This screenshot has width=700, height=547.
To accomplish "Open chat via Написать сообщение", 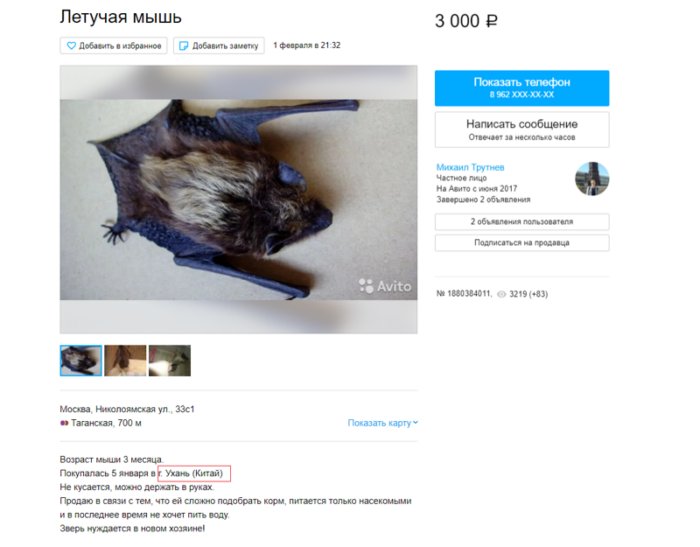I will pos(521,129).
